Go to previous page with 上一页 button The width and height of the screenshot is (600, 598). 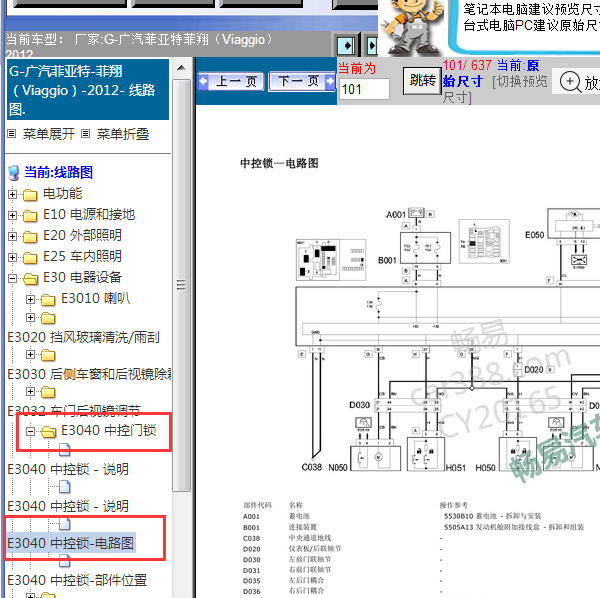(231, 81)
